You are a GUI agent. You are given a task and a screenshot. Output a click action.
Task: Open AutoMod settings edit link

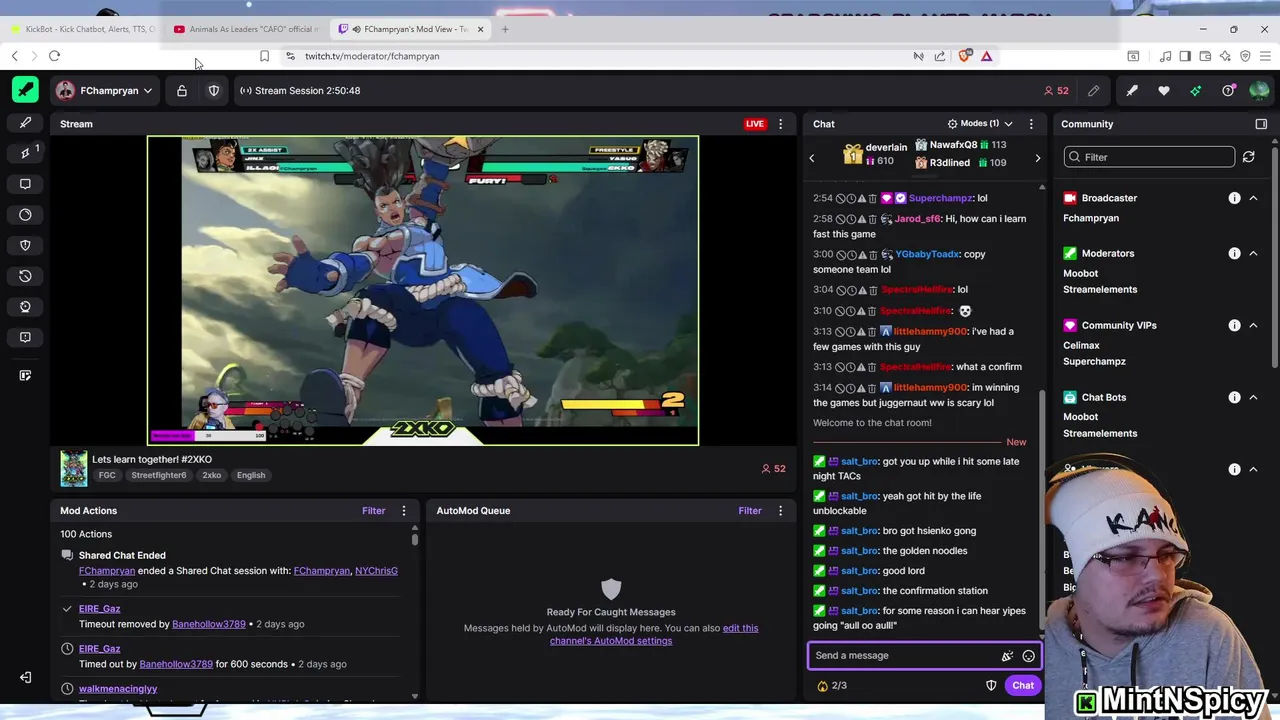[654, 634]
